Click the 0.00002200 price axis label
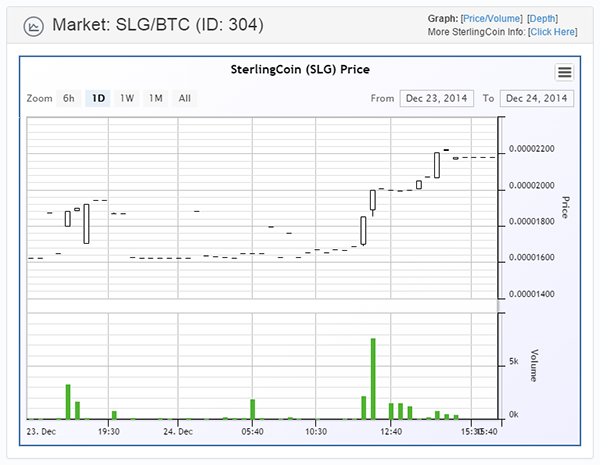 point(532,149)
